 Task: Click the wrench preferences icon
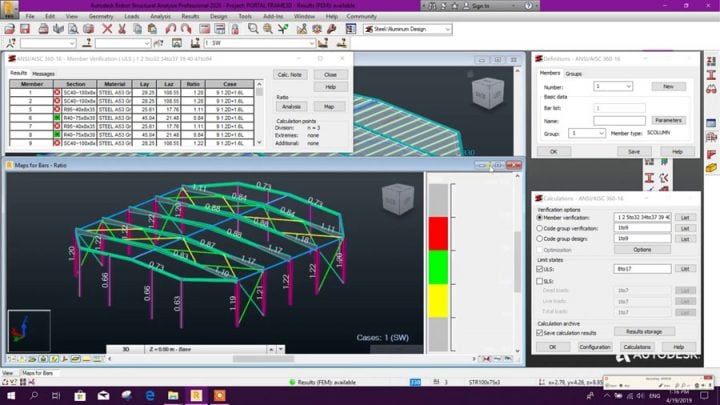pos(332,29)
